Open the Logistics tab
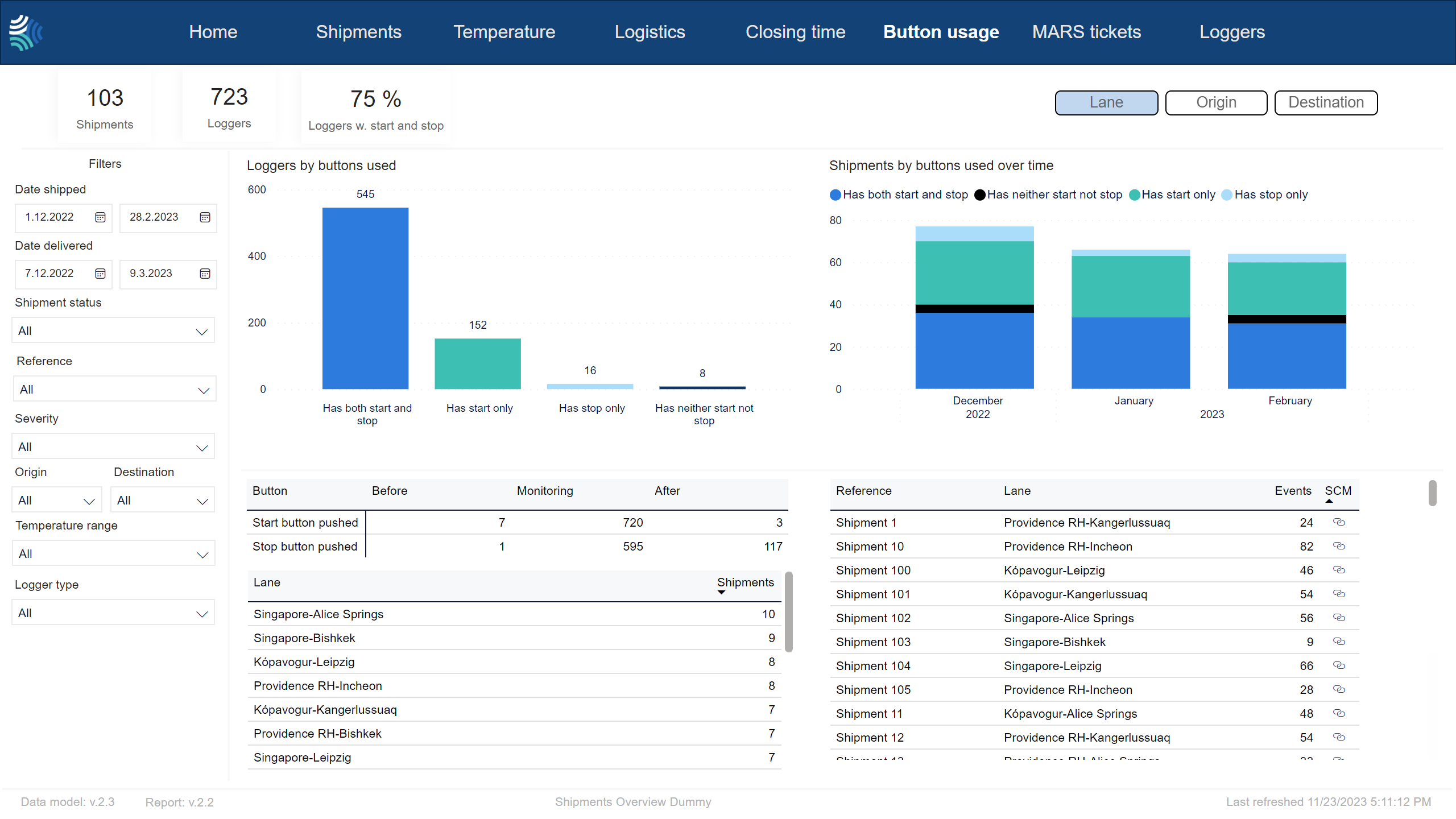 650,32
